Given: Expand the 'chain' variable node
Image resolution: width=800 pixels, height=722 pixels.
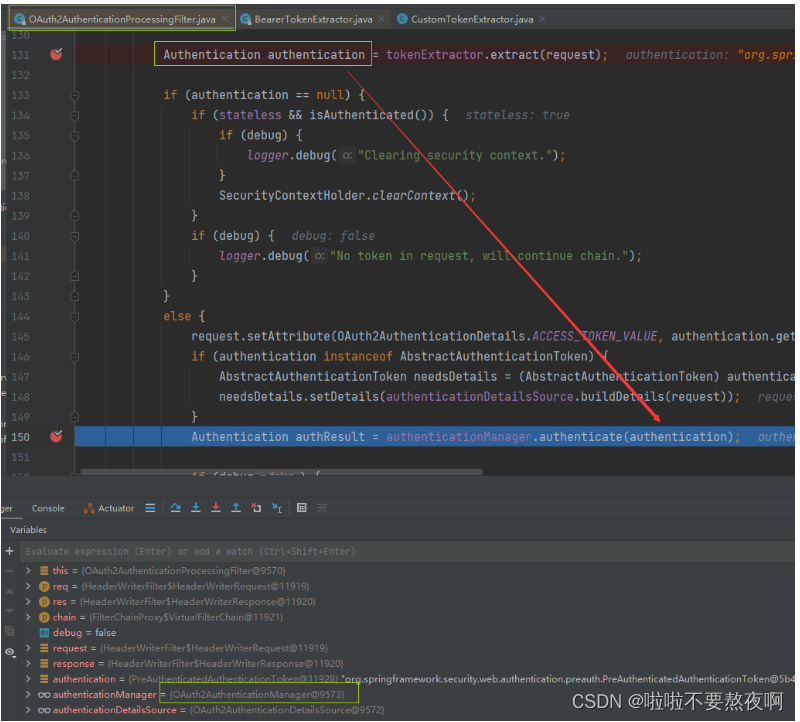Looking at the screenshot, I should (x=28, y=617).
